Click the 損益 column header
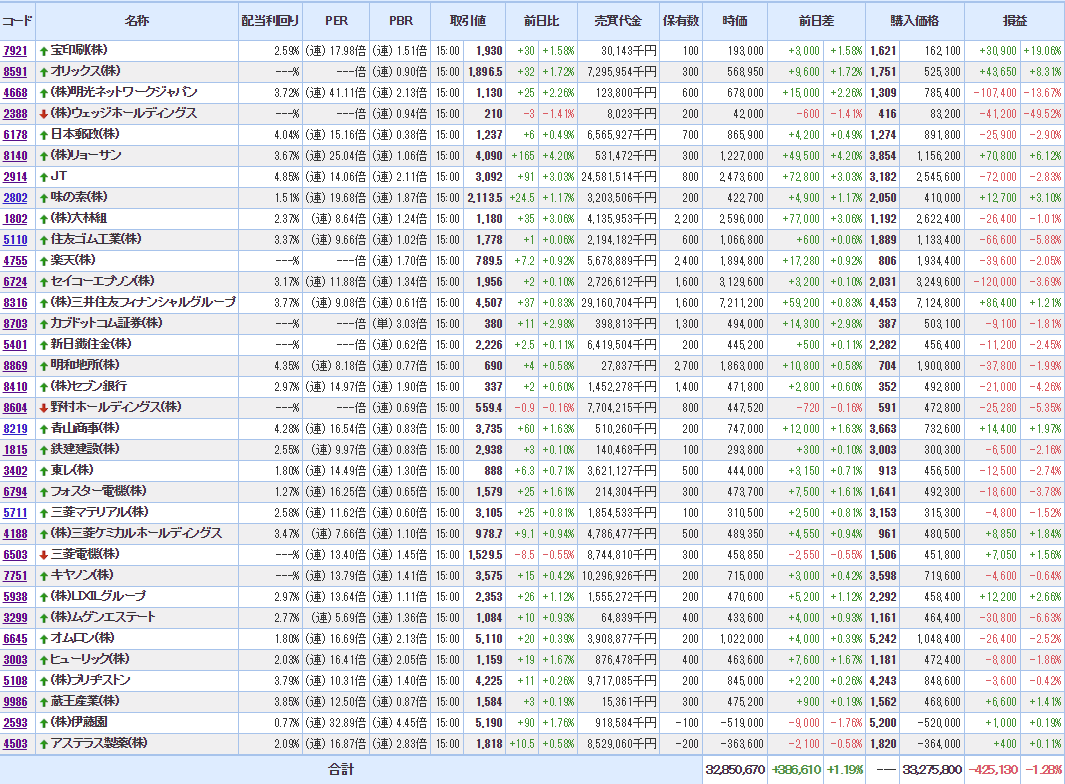This screenshot has height=784, width=1065. [1014, 20]
